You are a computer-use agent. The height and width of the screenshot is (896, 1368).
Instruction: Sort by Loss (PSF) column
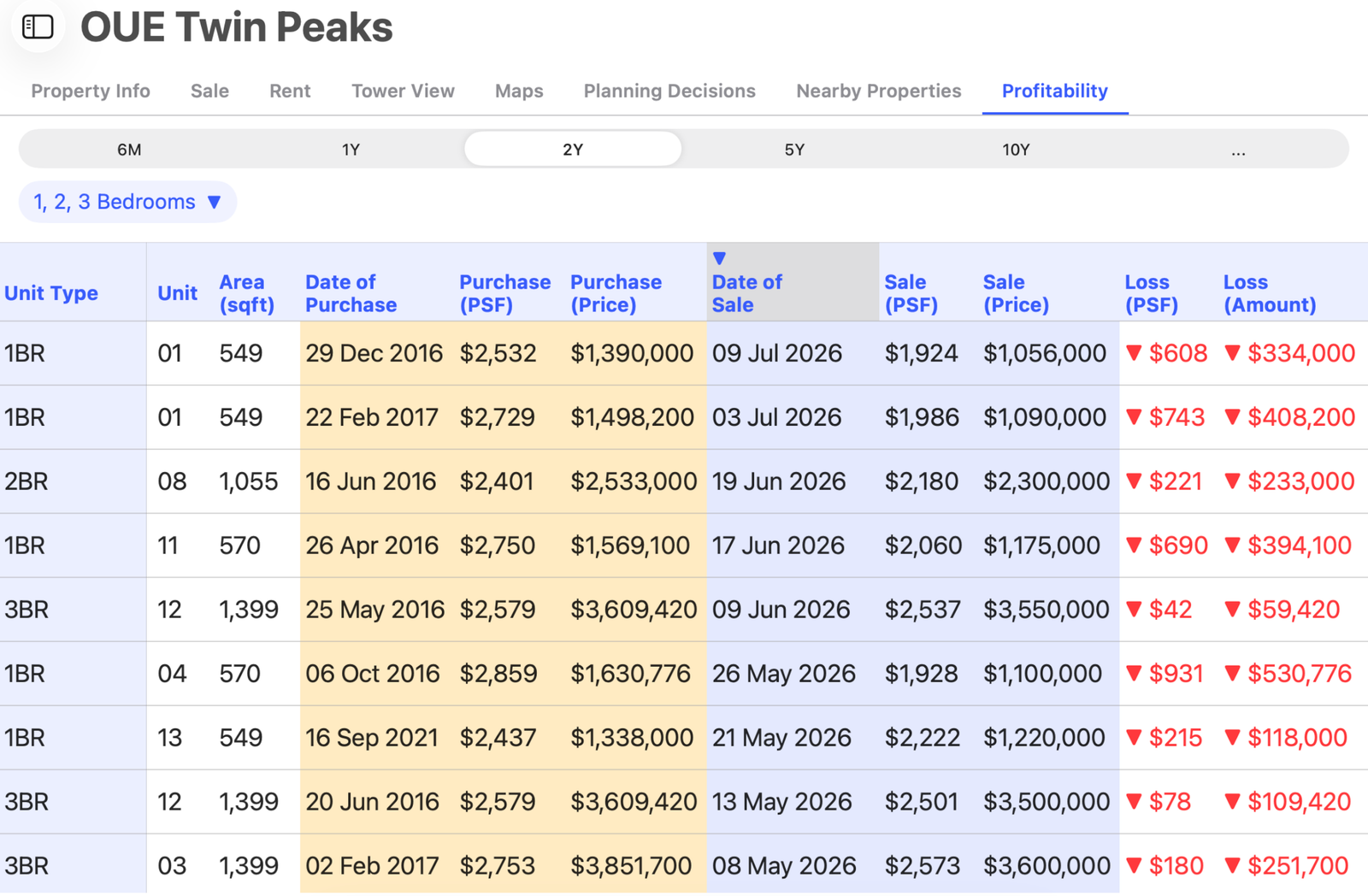(x=1151, y=293)
